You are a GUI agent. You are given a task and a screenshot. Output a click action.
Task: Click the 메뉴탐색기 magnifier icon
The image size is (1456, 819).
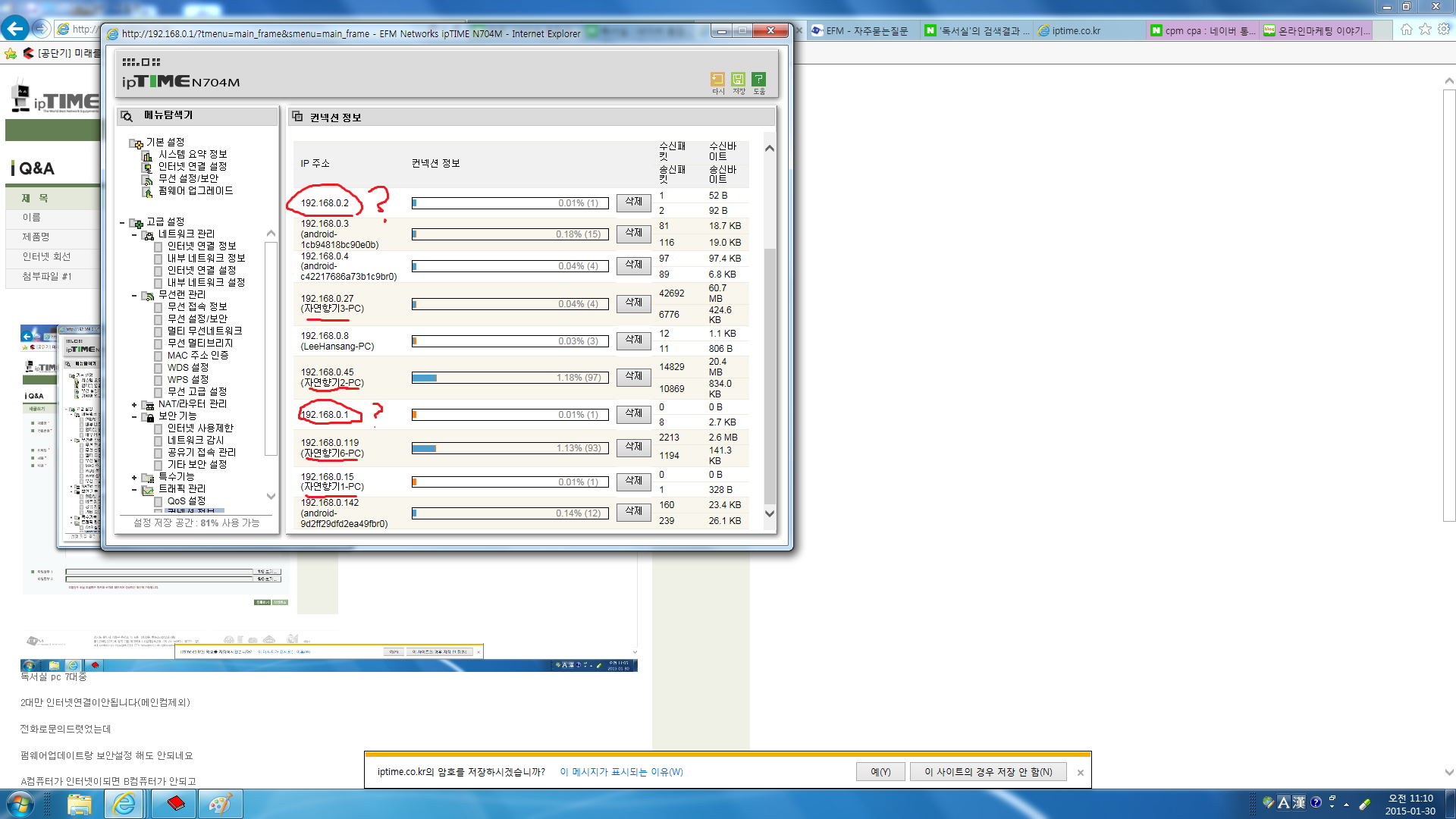coord(127,116)
